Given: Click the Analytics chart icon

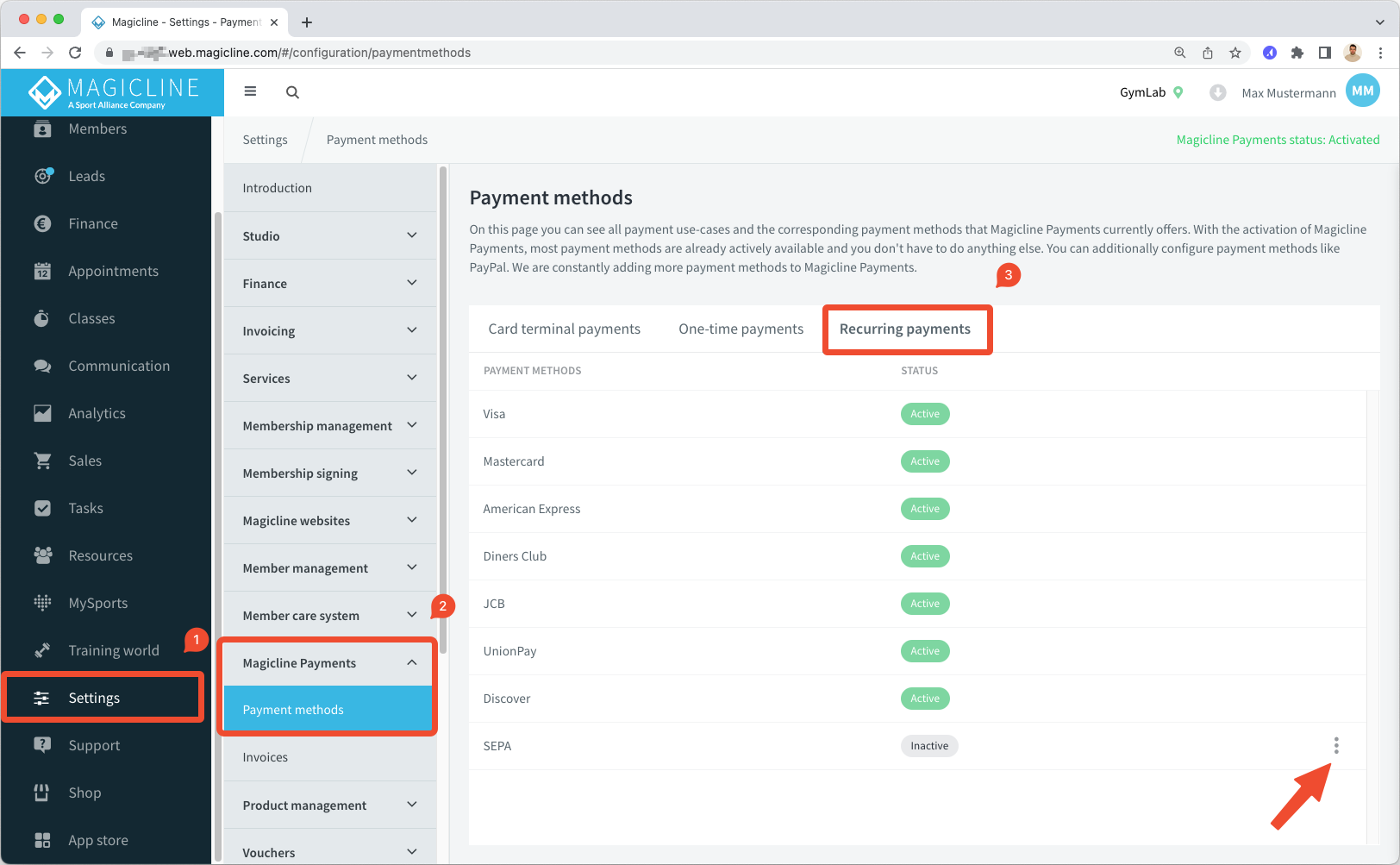Looking at the screenshot, I should click(42, 413).
